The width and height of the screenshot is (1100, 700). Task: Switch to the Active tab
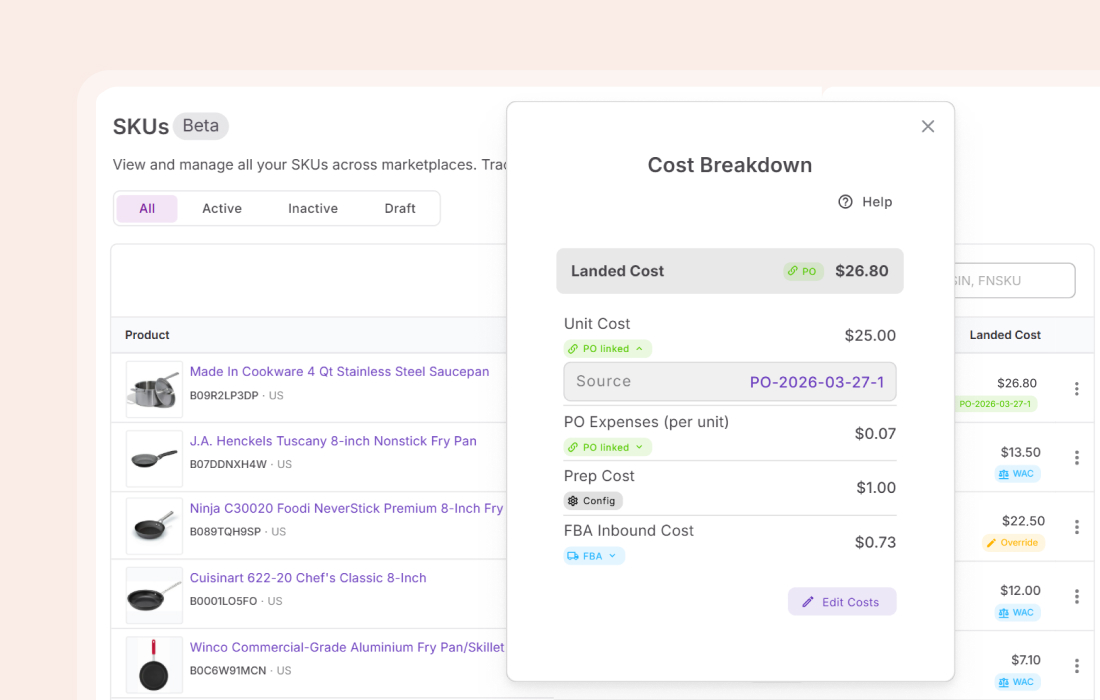221,208
